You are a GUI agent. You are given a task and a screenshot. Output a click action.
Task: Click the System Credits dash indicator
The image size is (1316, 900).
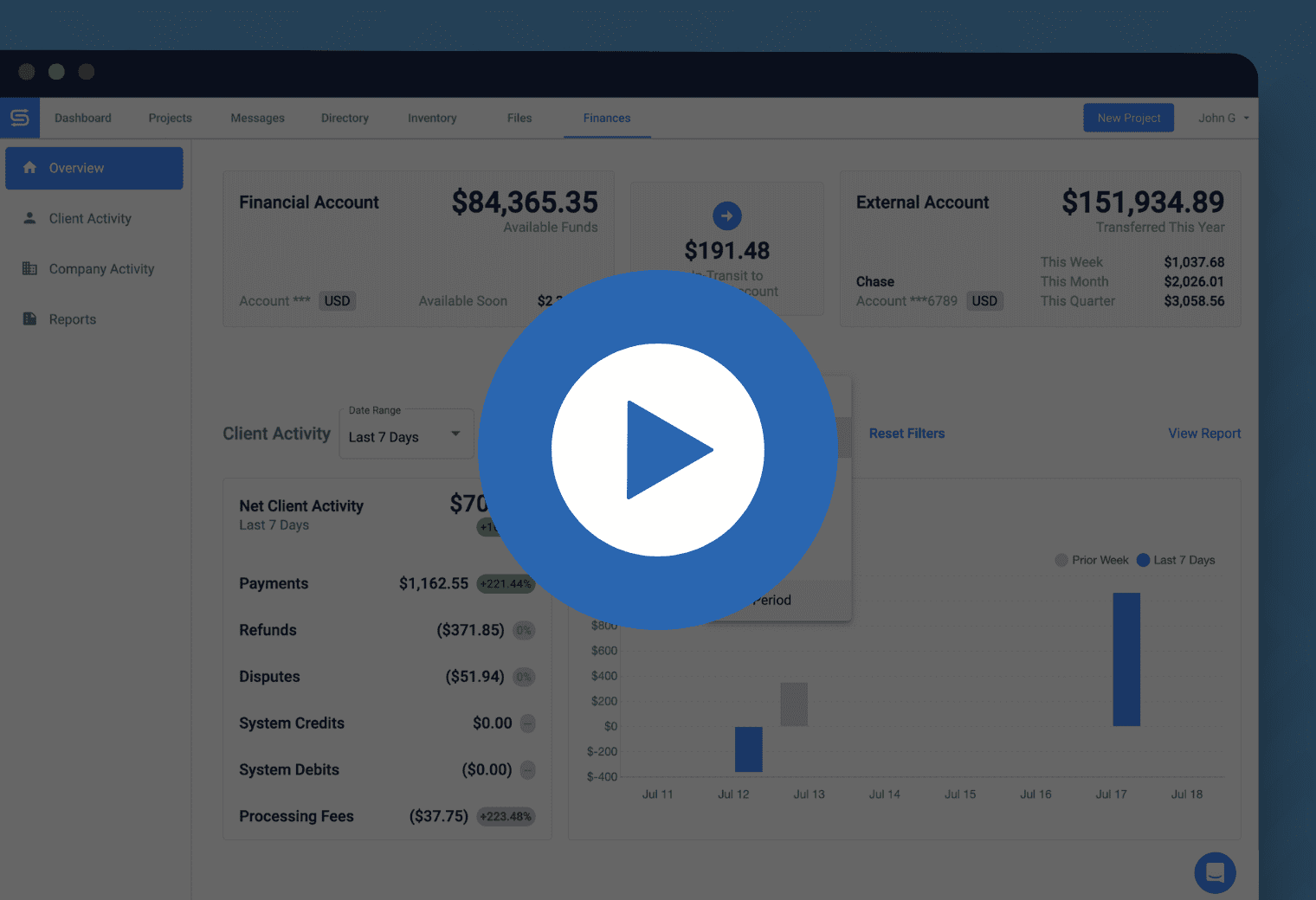(528, 723)
